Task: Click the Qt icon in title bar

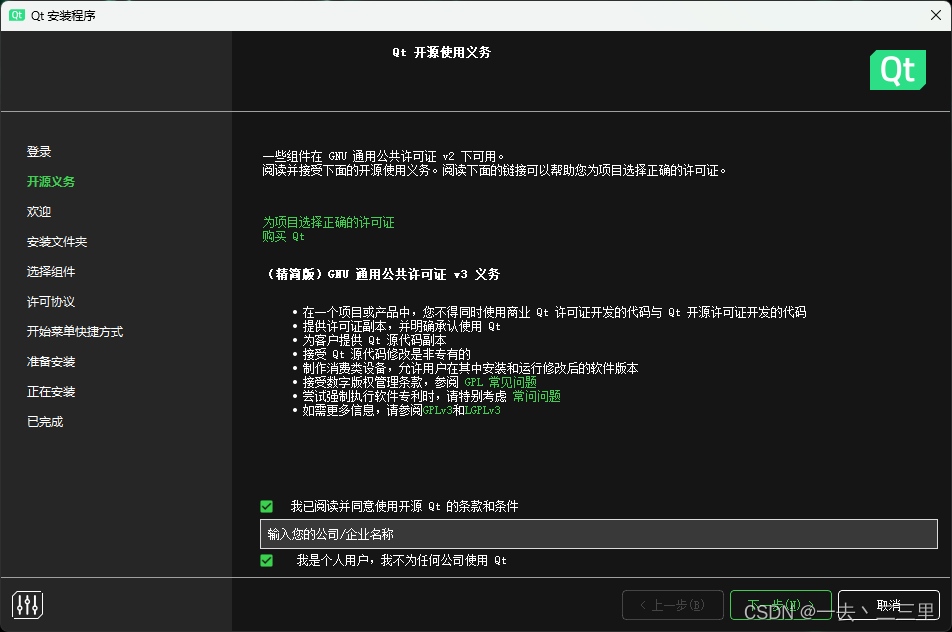Action: point(17,15)
